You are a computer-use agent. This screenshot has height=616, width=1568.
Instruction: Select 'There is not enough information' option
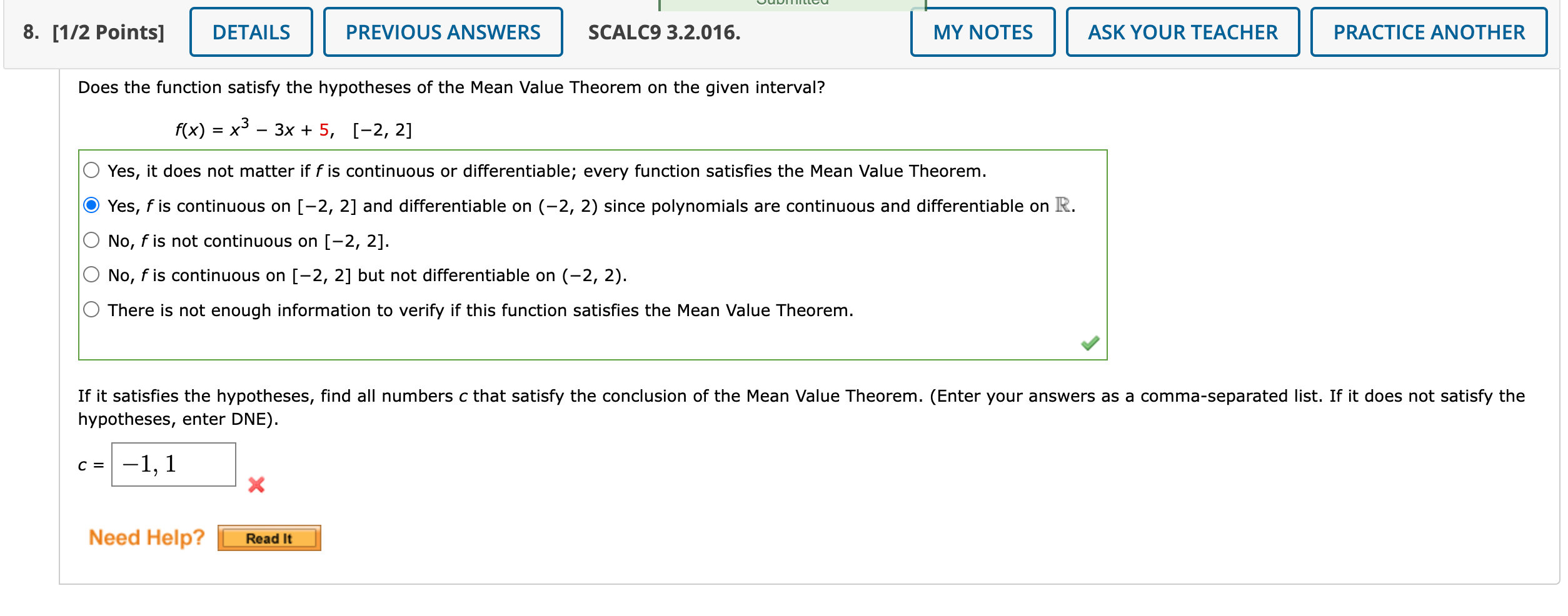click(x=92, y=309)
